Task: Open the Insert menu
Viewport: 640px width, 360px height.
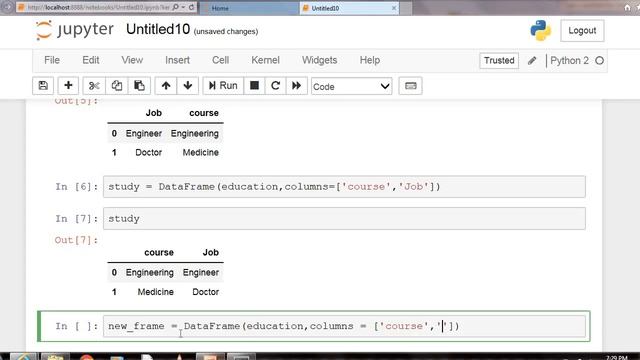Action: 178,60
